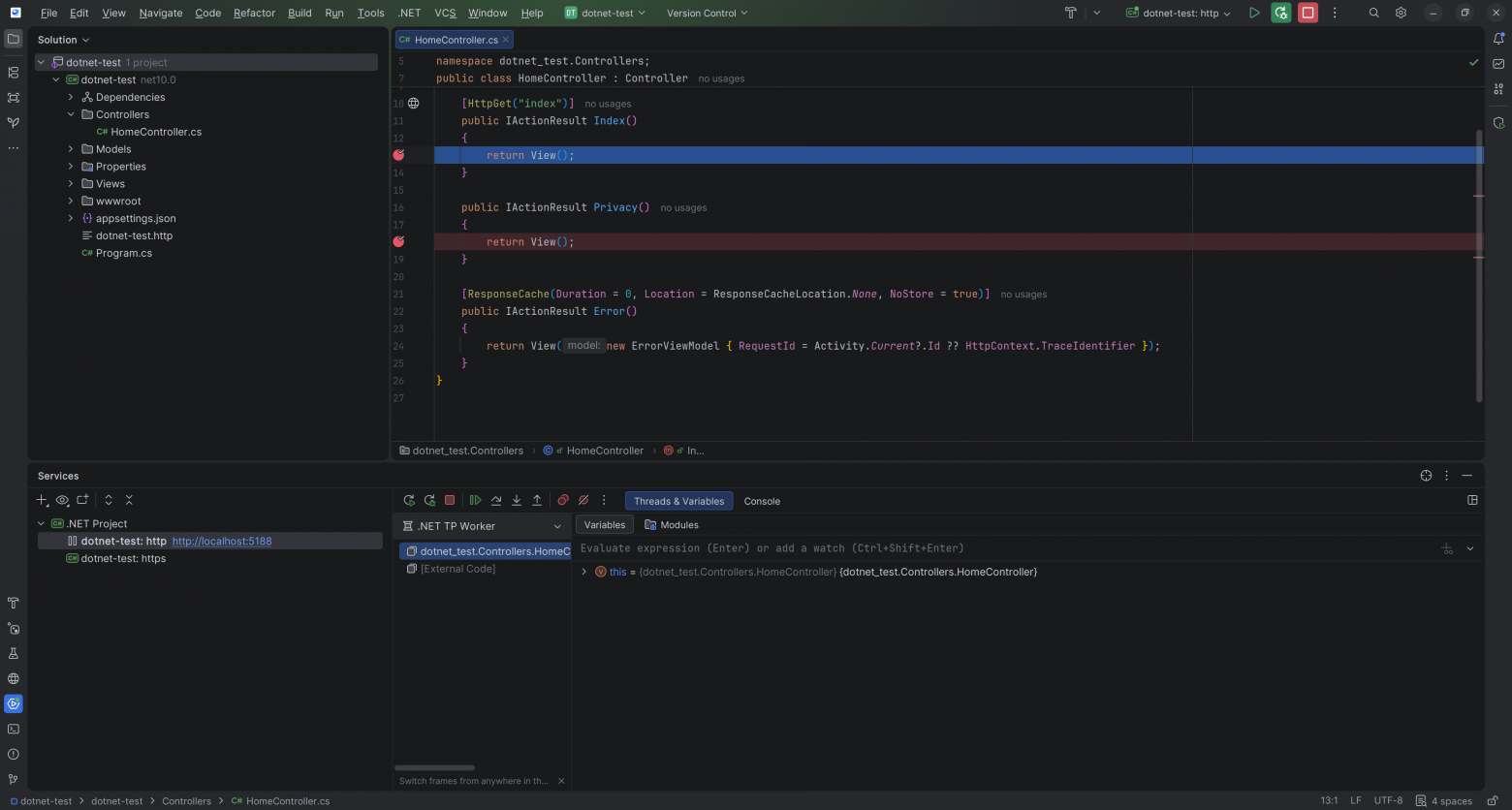Click the green Run button in toolbar

pyautogui.click(x=1254, y=14)
